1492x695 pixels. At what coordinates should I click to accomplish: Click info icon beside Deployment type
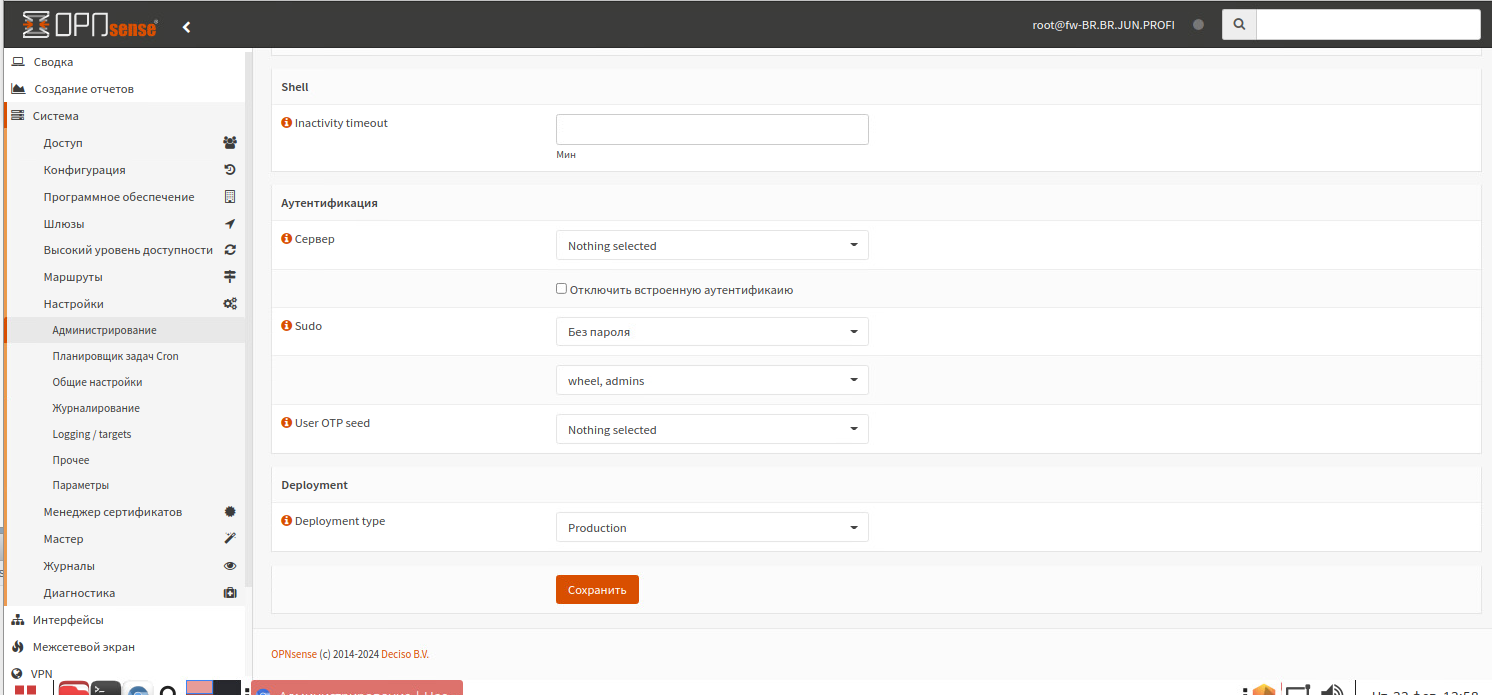(287, 521)
